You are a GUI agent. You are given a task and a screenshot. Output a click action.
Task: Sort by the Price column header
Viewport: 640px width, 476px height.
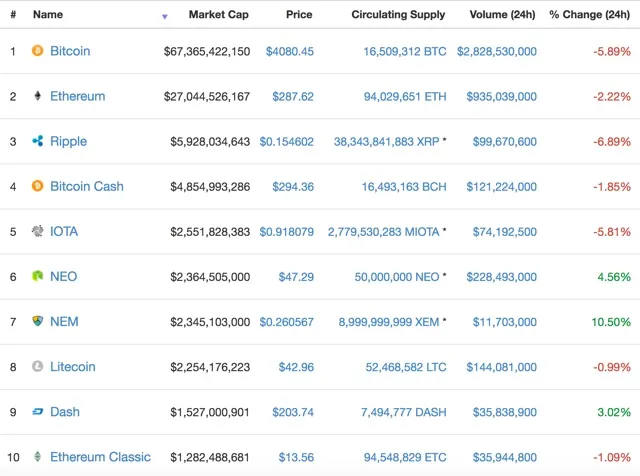coord(299,14)
